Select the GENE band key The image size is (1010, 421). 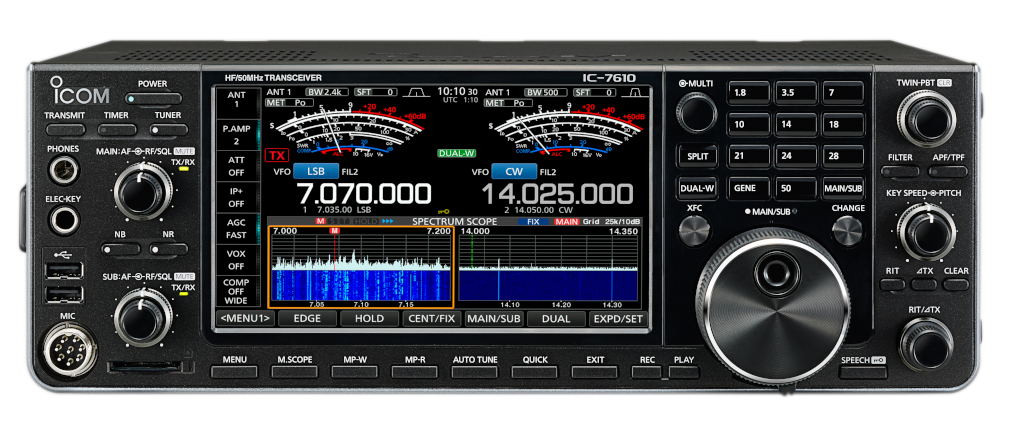tap(747, 189)
